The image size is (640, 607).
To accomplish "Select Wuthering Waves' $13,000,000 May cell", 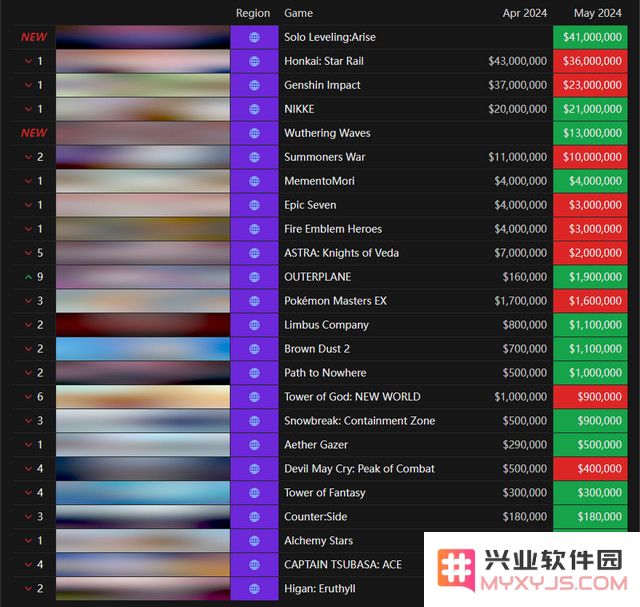I will click(x=590, y=133).
